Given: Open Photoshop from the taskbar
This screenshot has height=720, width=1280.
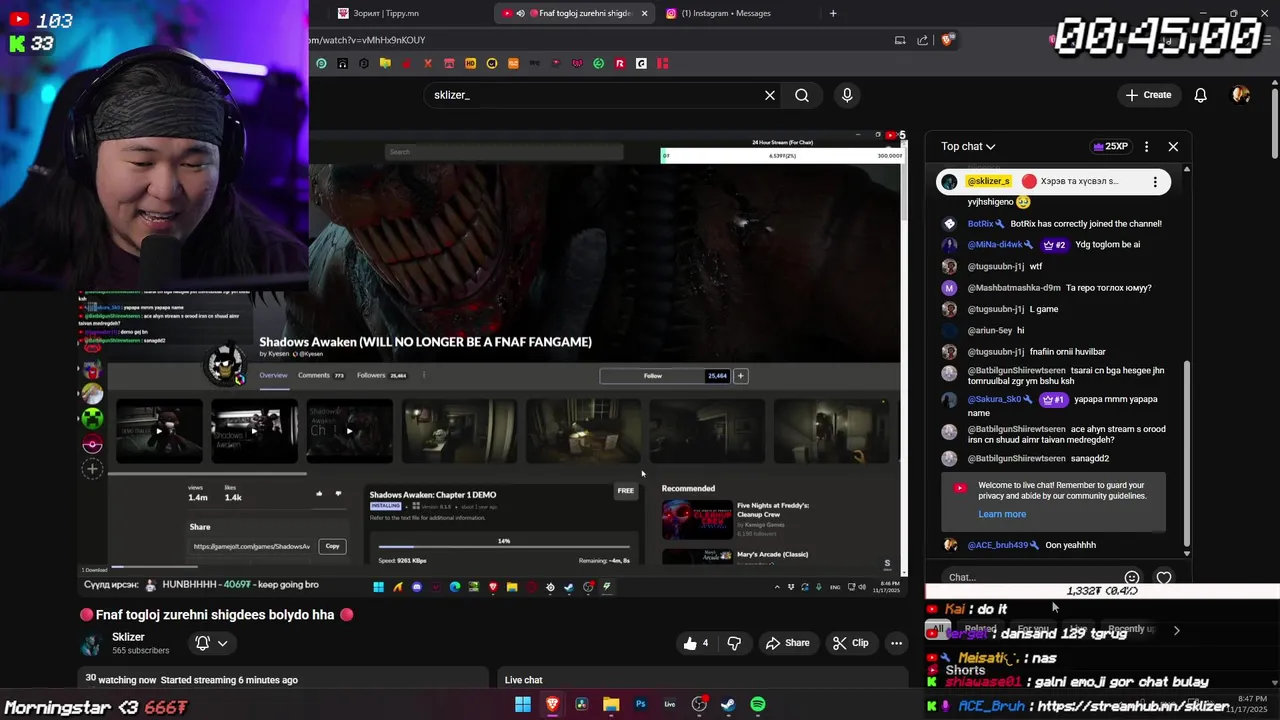Looking at the screenshot, I should pyautogui.click(x=640, y=704).
